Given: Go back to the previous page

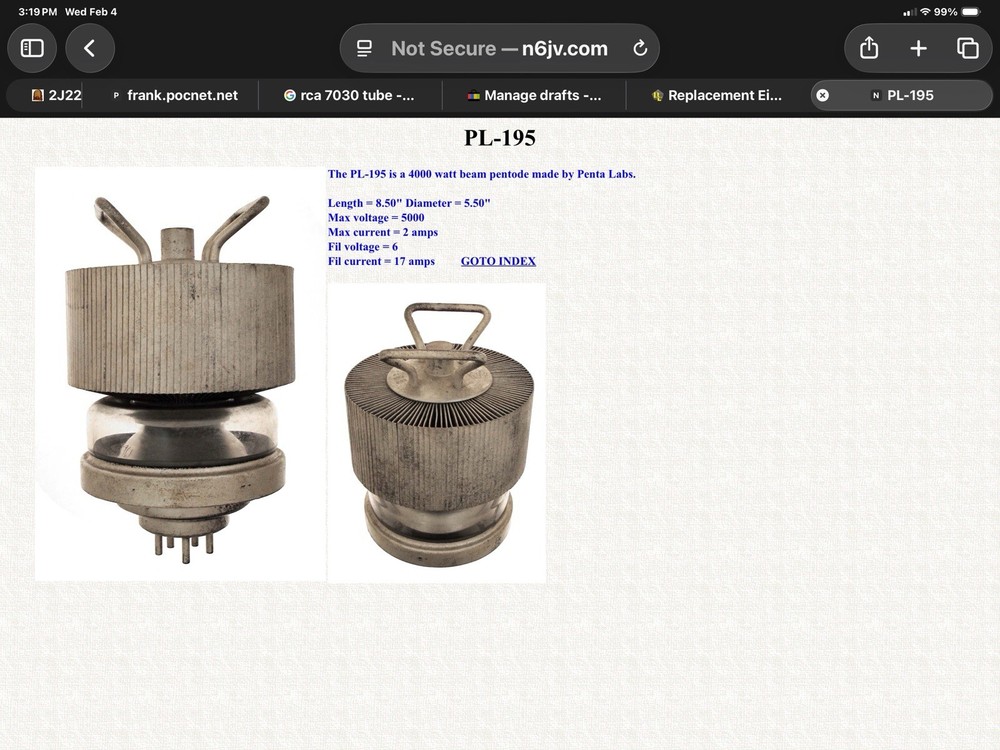Looking at the screenshot, I should 89,48.
